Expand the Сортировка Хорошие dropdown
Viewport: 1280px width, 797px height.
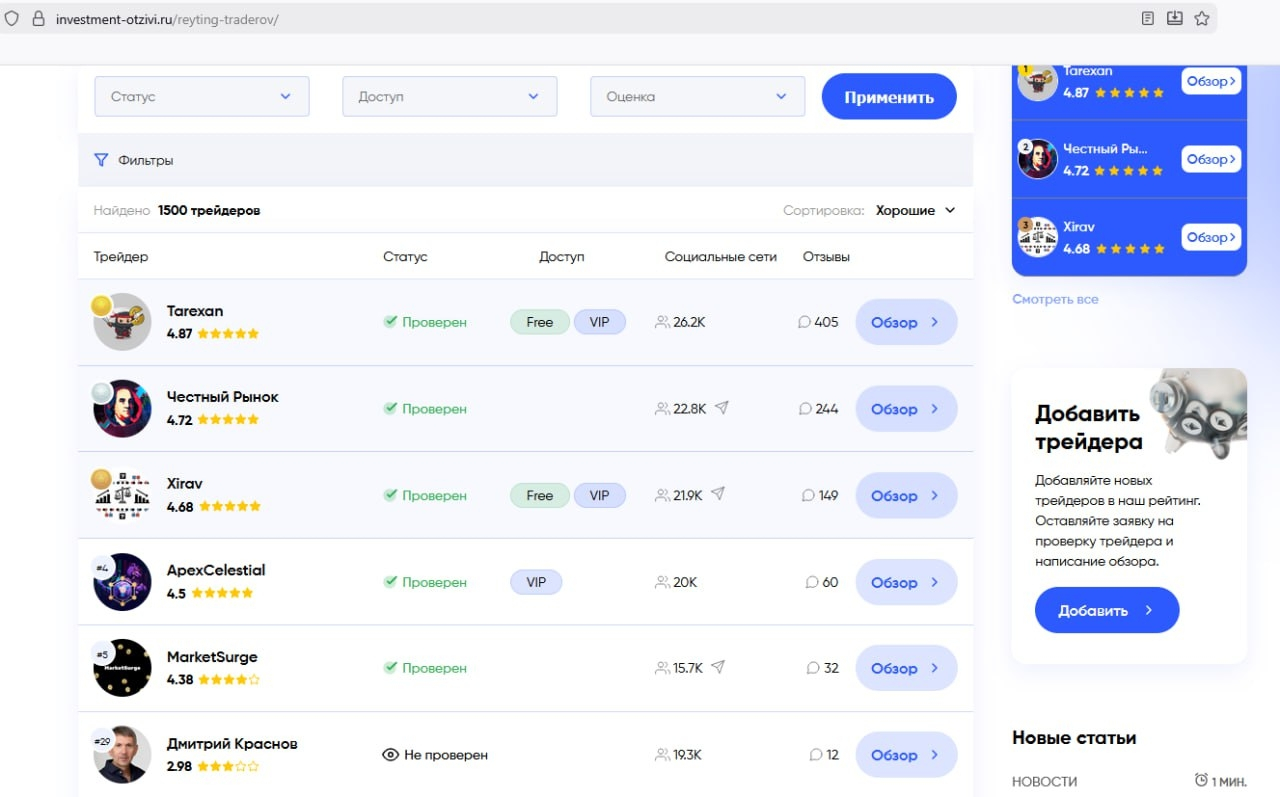(915, 210)
